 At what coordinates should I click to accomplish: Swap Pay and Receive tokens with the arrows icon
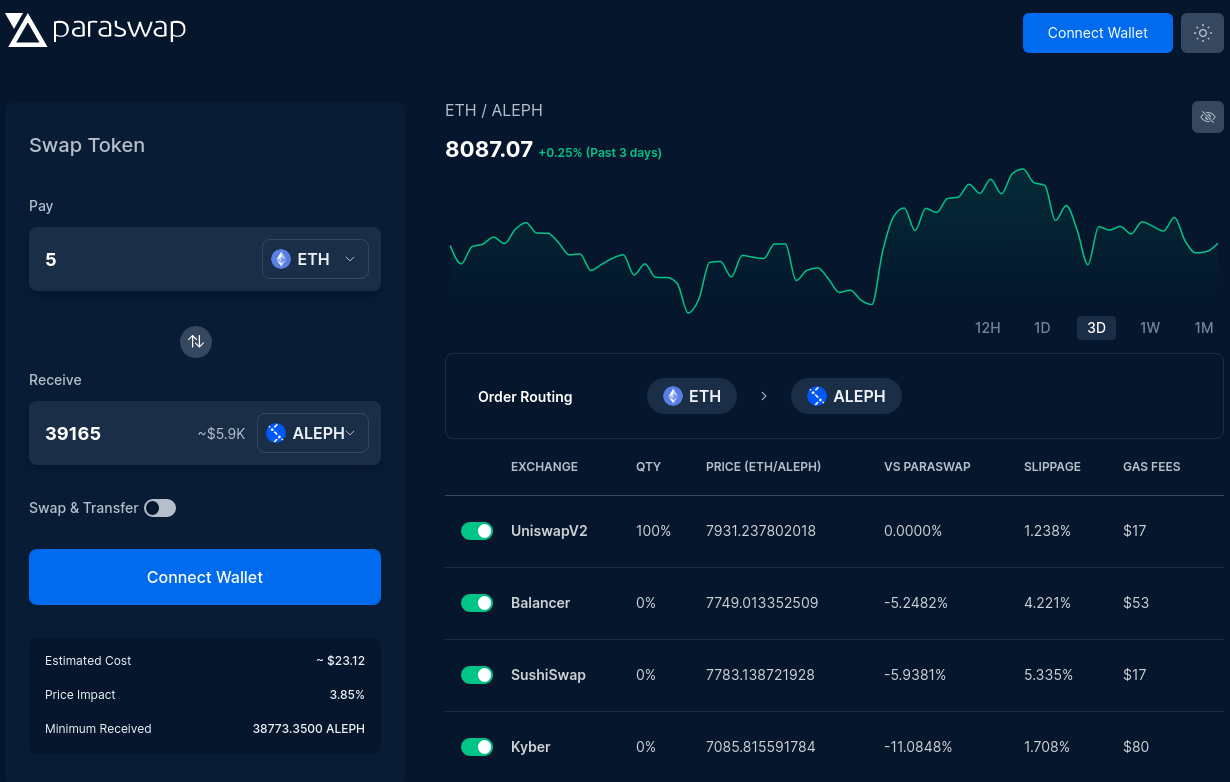[196, 342]
